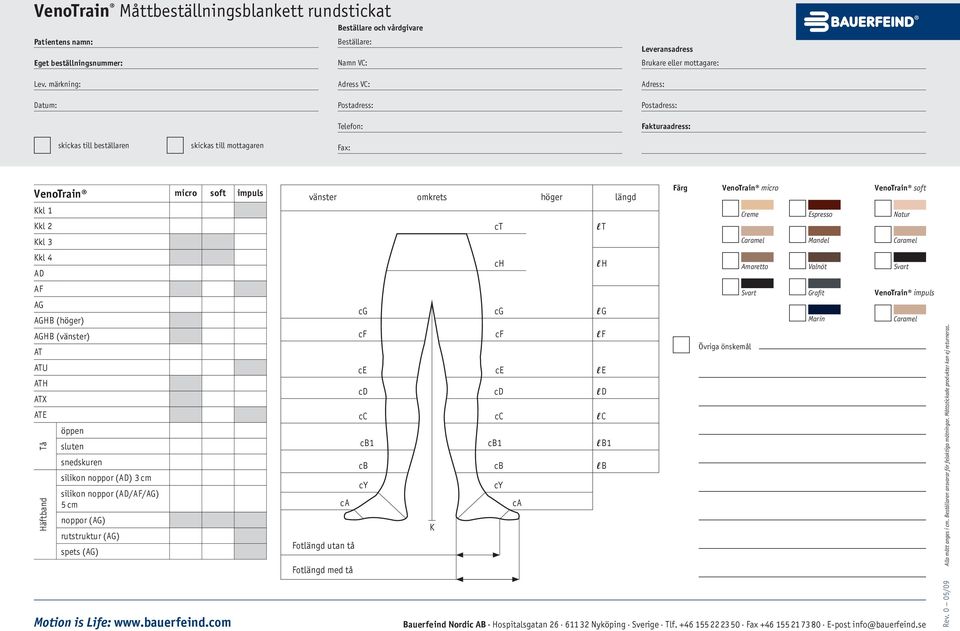Click the cT waist measurement label
Viewport: 960px width, 631px height.
pos(499,226)
